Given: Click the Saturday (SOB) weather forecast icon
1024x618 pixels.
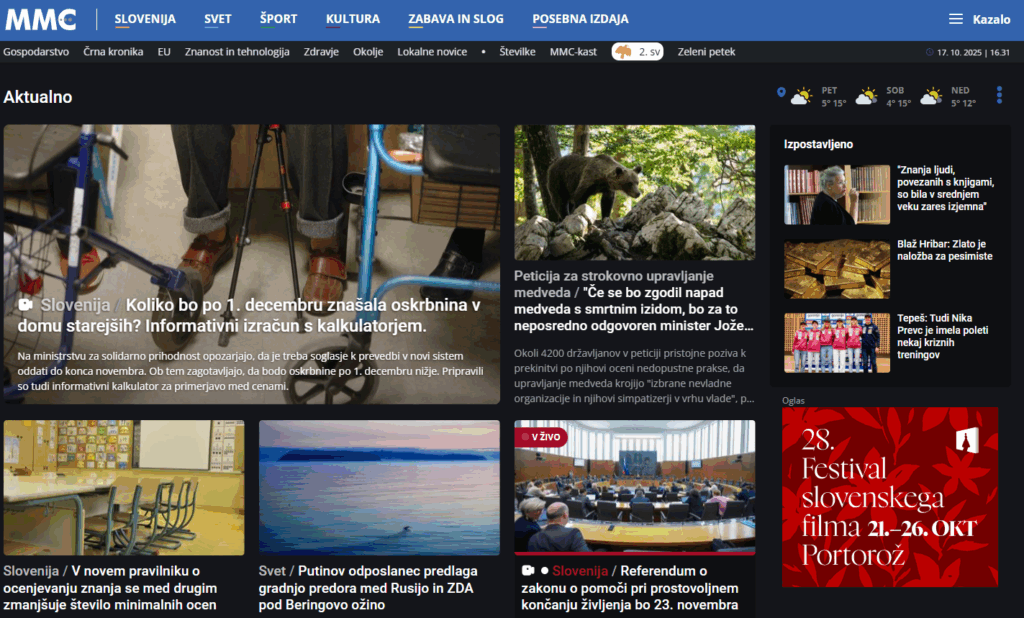Looking at the screenshot, I should point(866,96).
